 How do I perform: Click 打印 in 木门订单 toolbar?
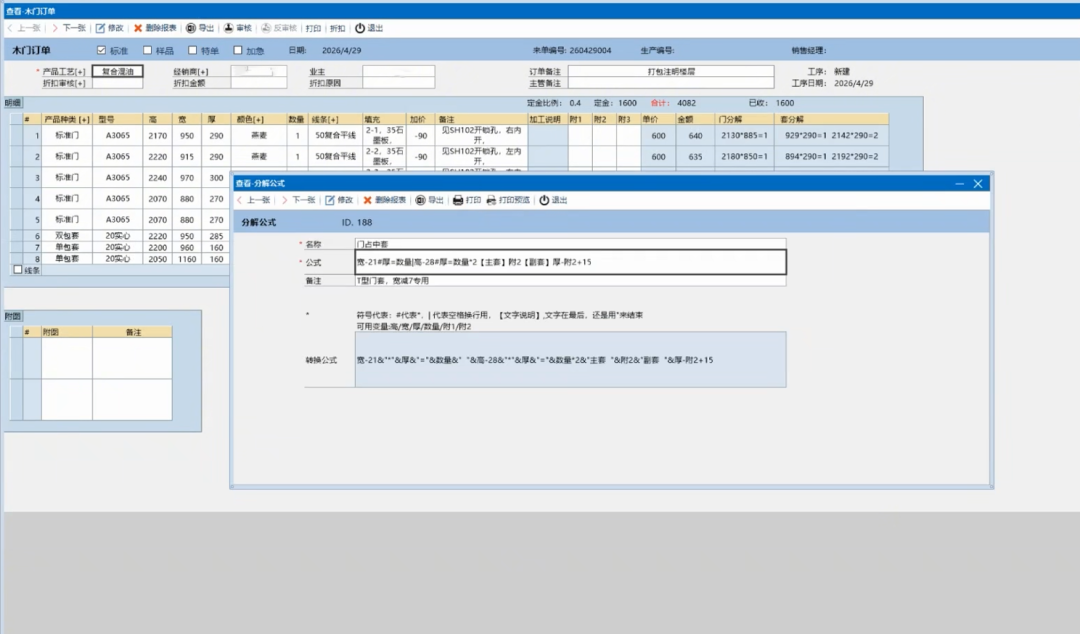(x=313, y=28)
